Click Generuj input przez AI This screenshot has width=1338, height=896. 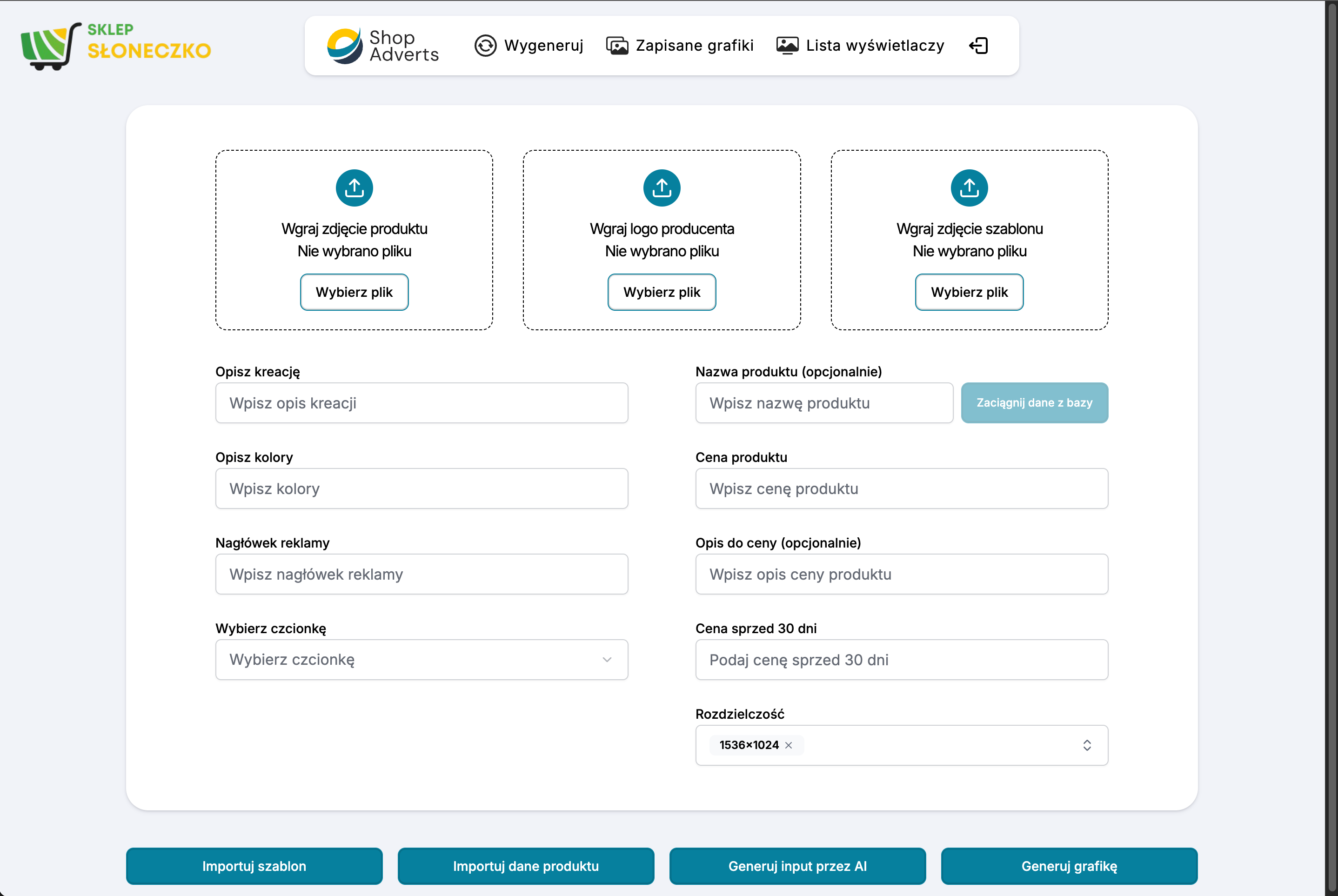pyautogui.click(x=797, y=866)
